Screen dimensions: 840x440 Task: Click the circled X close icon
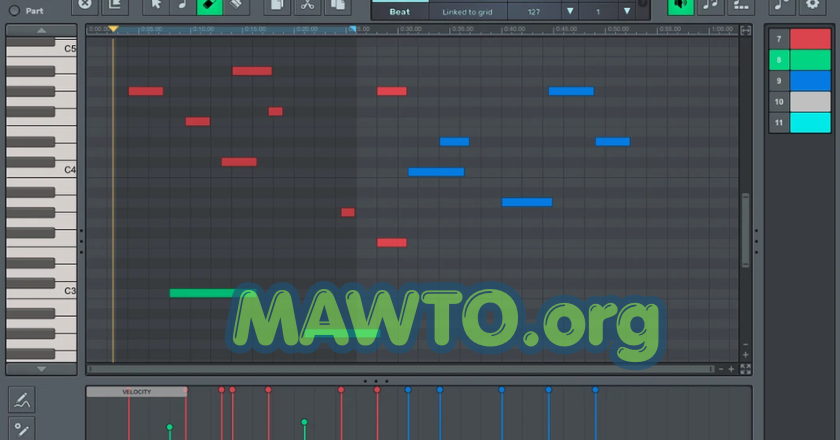(x=85, y=5)
